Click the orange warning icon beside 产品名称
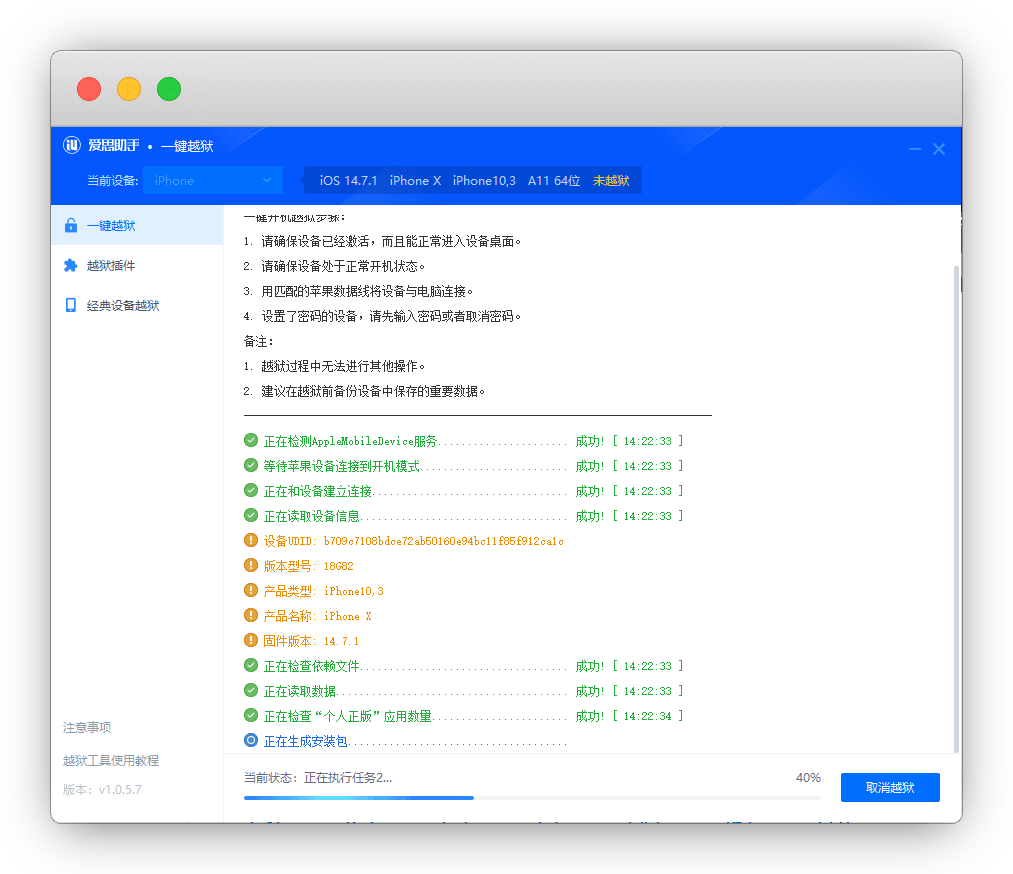Image resolution: width=1013 pixels, height=874 pixels. [251, 615]
